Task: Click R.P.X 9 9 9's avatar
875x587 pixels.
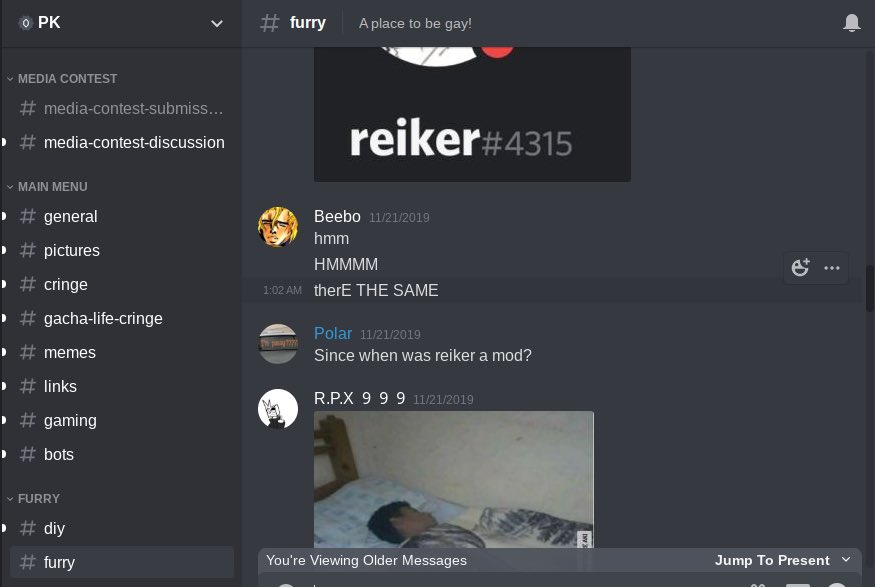Action: coord(278,408)
